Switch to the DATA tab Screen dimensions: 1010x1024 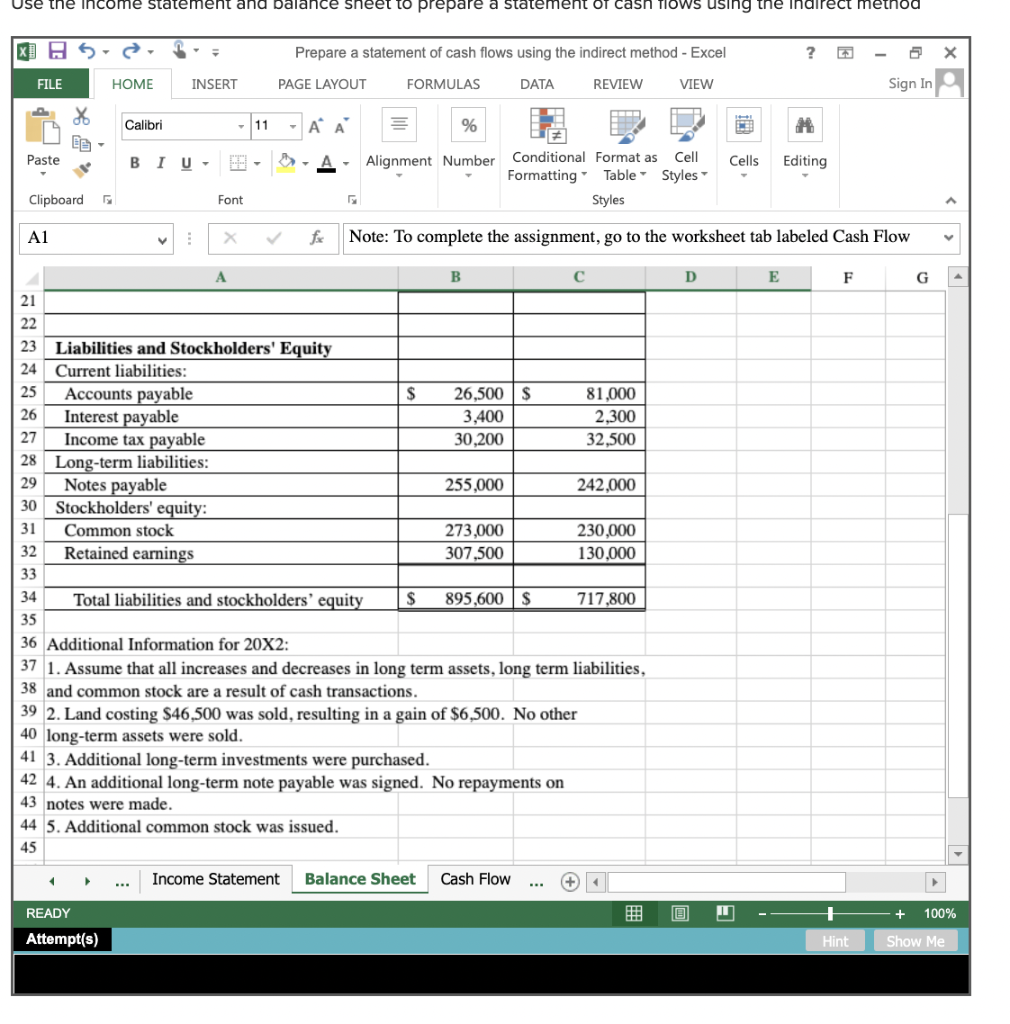coord(537,84)
